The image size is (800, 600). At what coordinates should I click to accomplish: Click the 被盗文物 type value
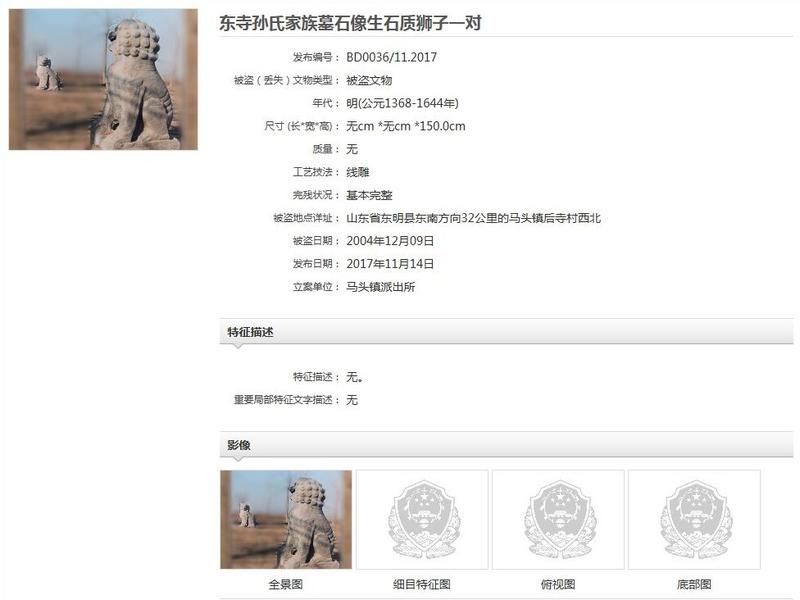[x=369, y=80]
